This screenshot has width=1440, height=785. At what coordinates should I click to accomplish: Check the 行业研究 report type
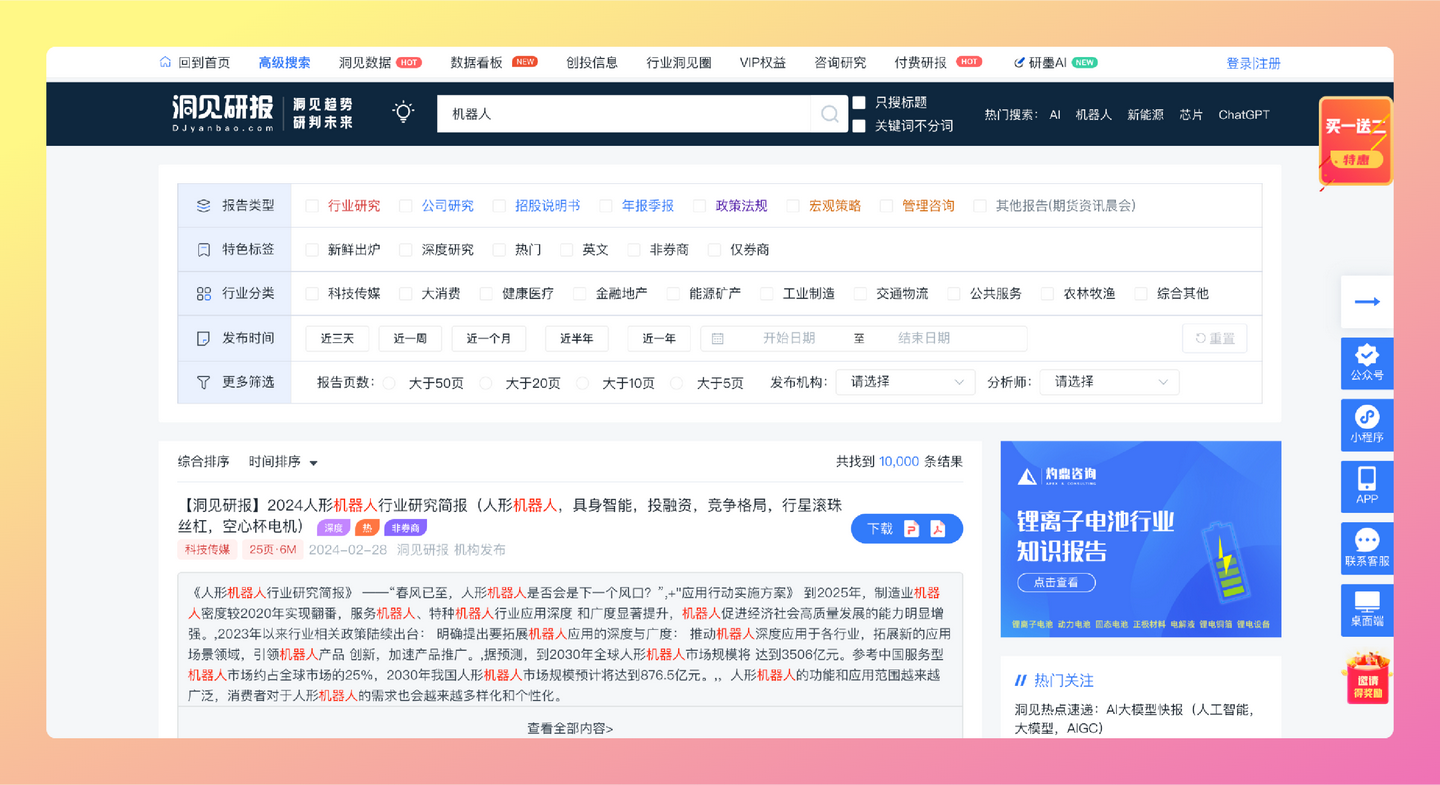pyautogui.click(x=312, y=206)
